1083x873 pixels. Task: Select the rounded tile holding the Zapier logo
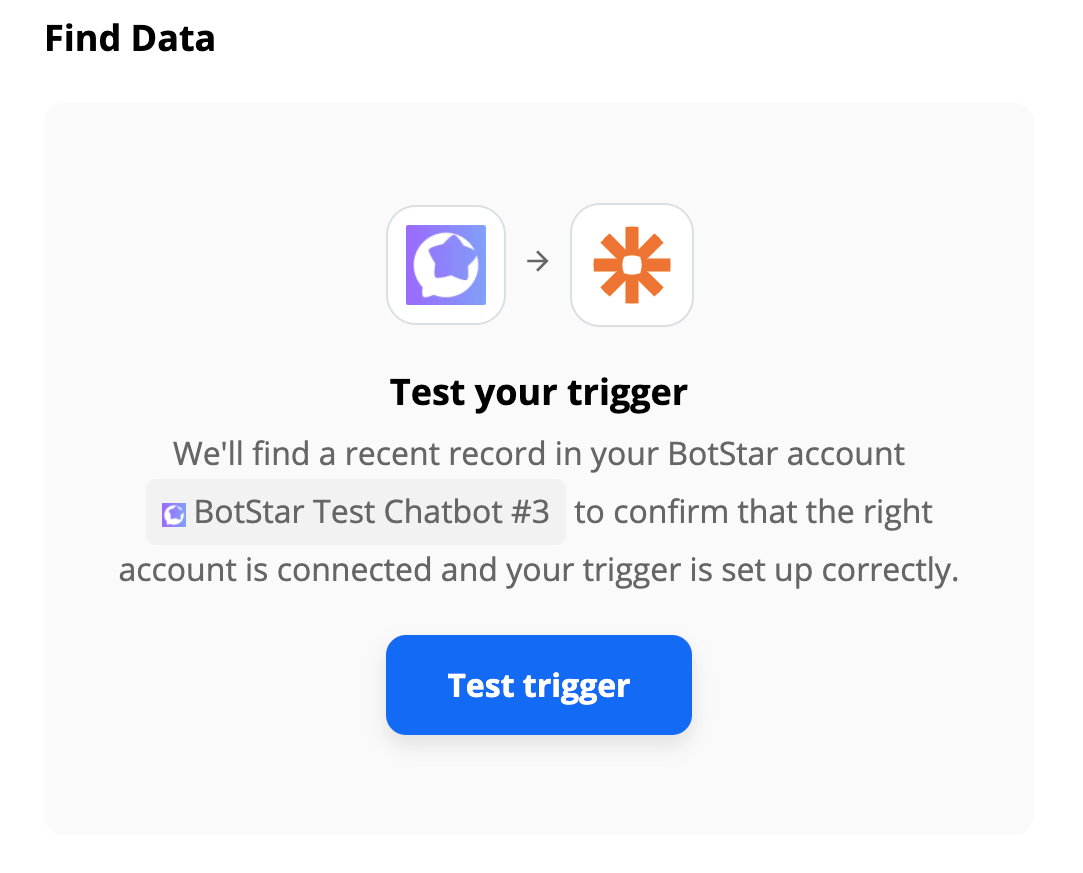(x=632, y=265)
